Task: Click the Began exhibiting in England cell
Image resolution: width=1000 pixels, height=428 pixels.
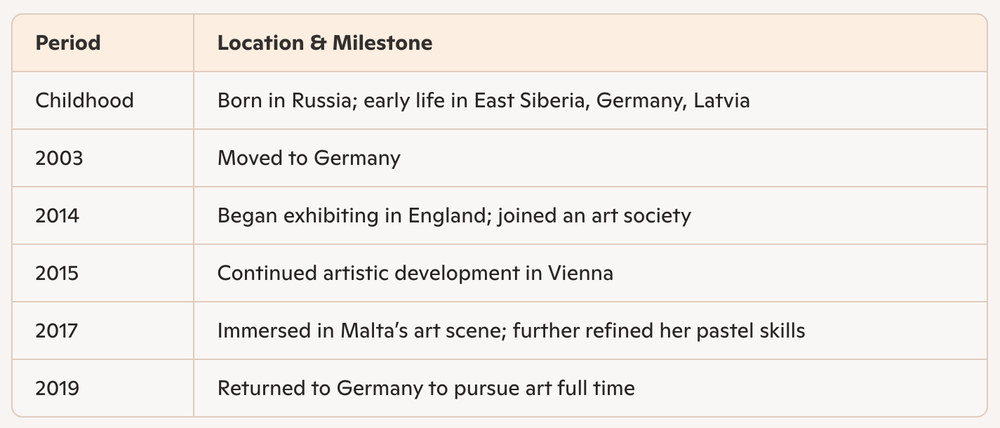Action: tap(591, 215)
